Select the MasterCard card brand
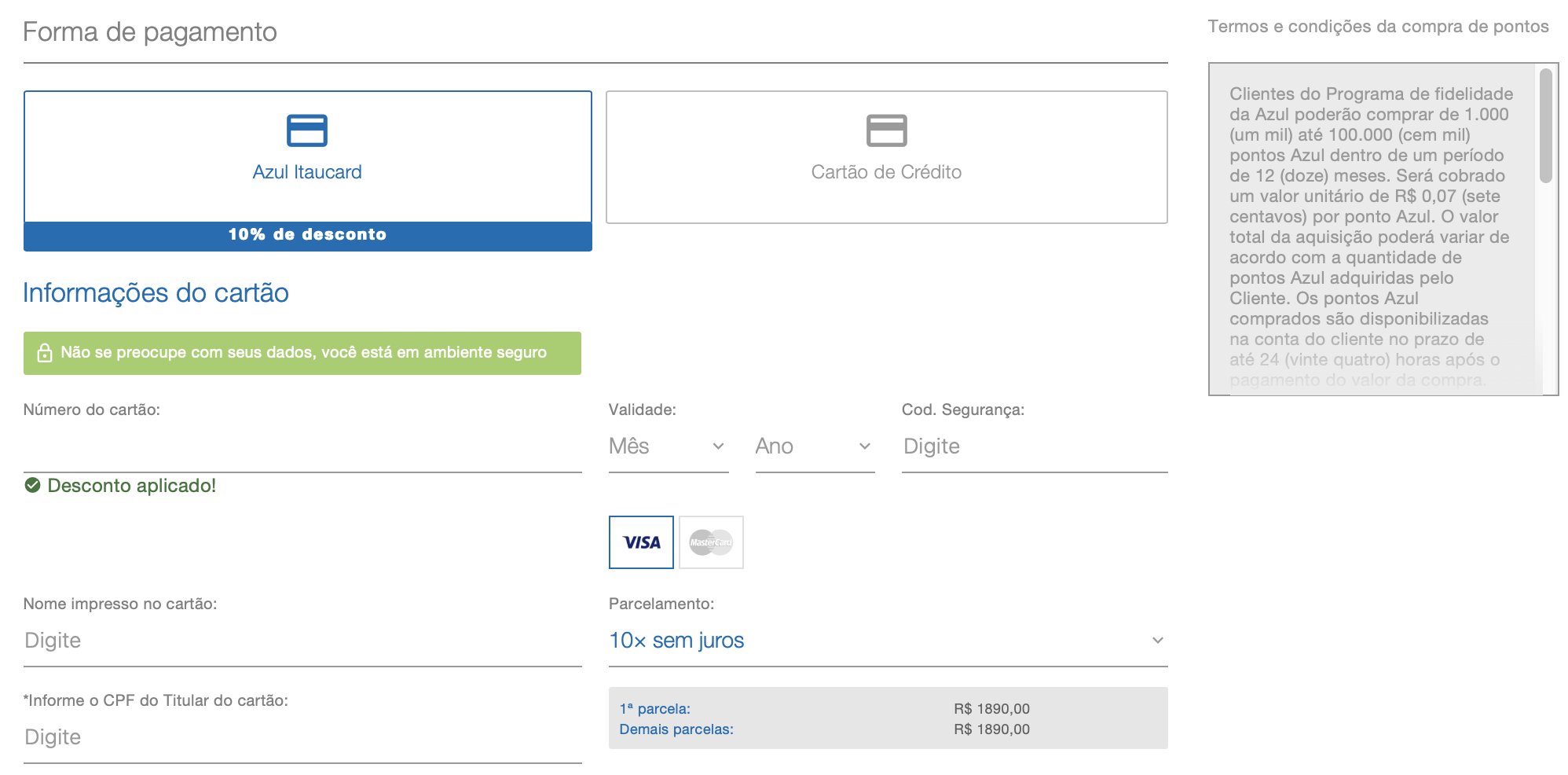Screen dimensions: 1568x775 coord(711,542)
